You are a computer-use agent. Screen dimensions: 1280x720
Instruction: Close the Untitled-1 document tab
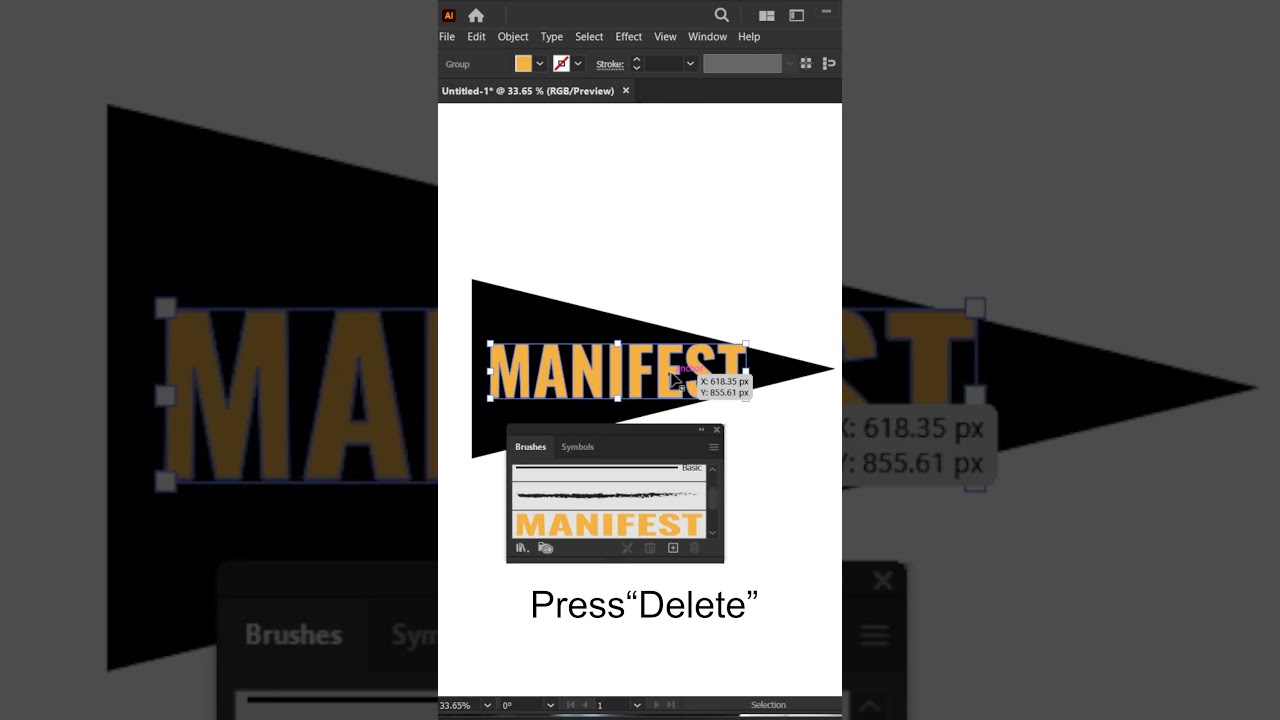[x=626, y=90]
